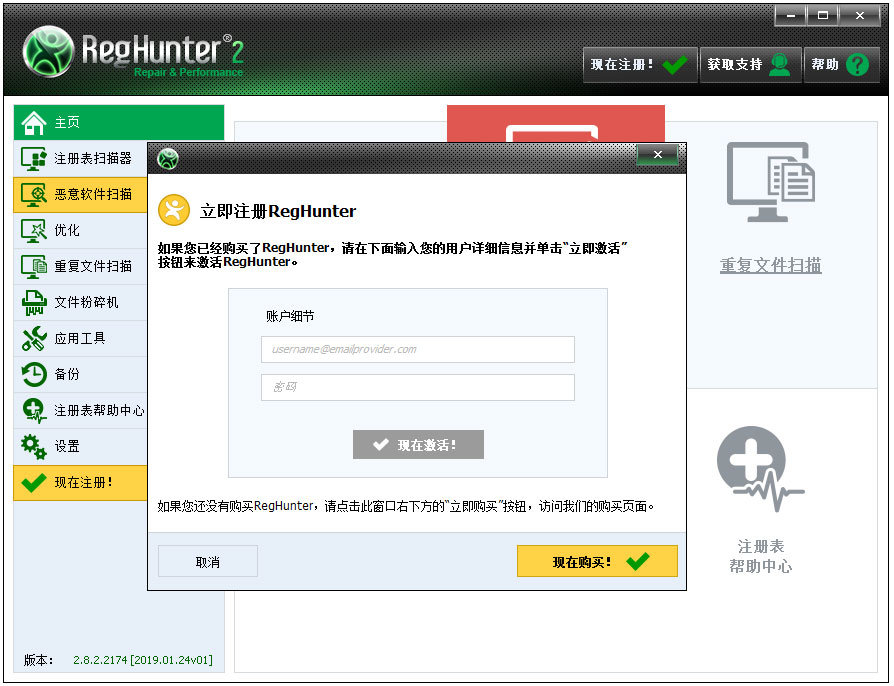
Task: Click the 获取支持 support button
Action: (x=750, y=64)
